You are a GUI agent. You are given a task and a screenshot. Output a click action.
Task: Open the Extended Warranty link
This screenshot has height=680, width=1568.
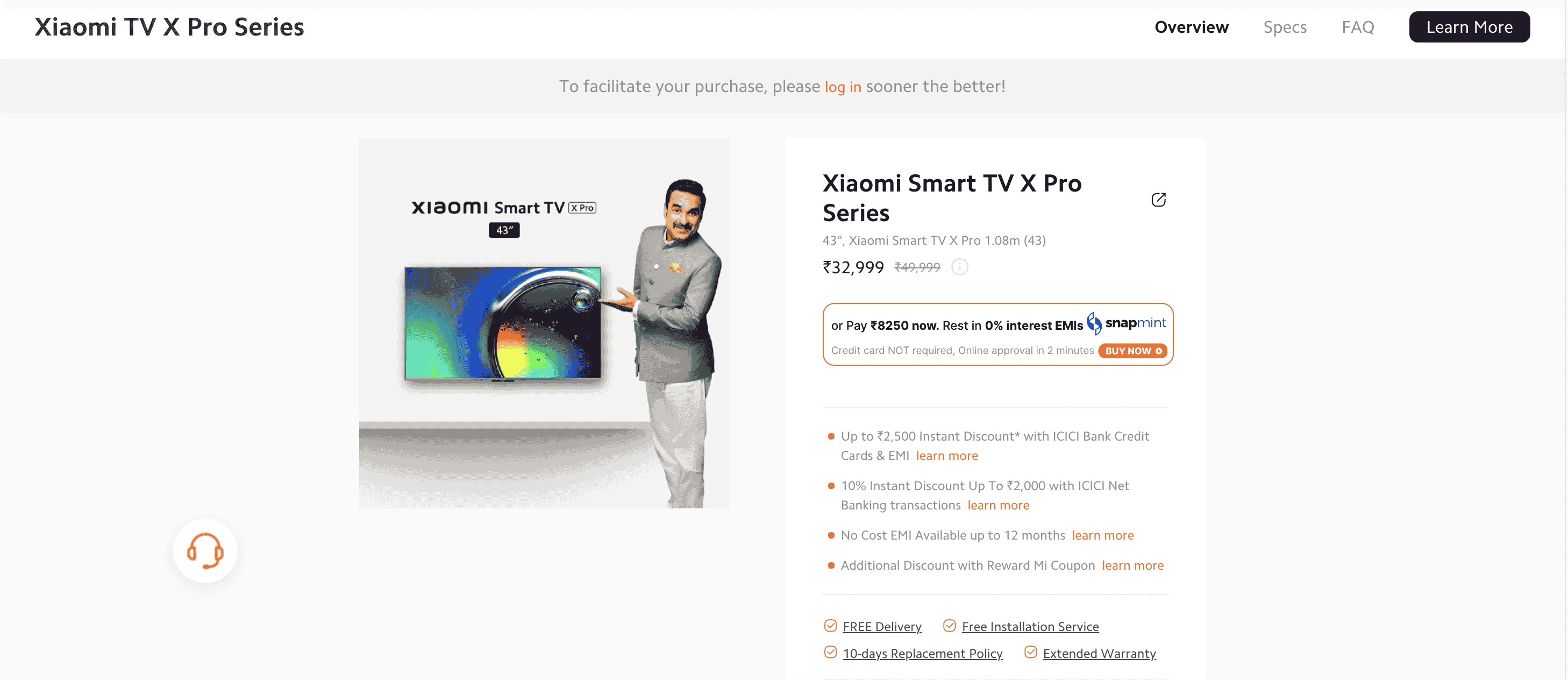click(x=1099, y=653)
